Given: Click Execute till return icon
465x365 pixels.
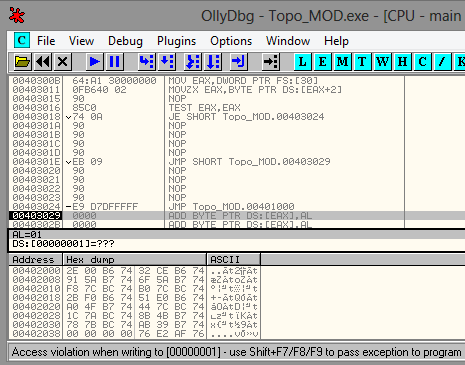Looking at the screenshot, I should click(x=239, y=62).
